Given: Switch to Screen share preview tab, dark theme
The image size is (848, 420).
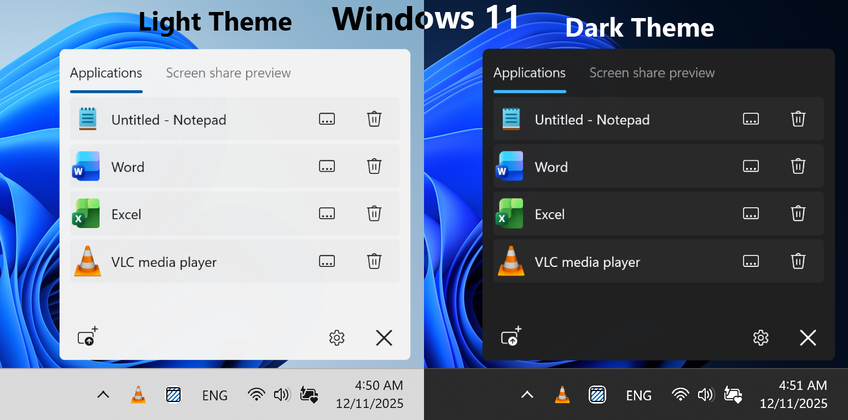Looking at the screenshot, I should (652, 73).
